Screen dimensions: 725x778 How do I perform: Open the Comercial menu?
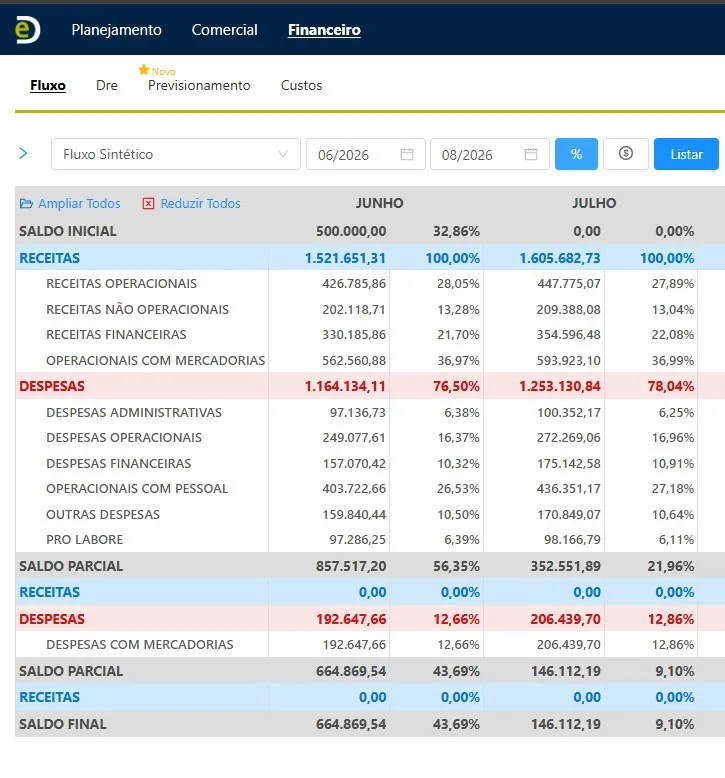(225, 30)
